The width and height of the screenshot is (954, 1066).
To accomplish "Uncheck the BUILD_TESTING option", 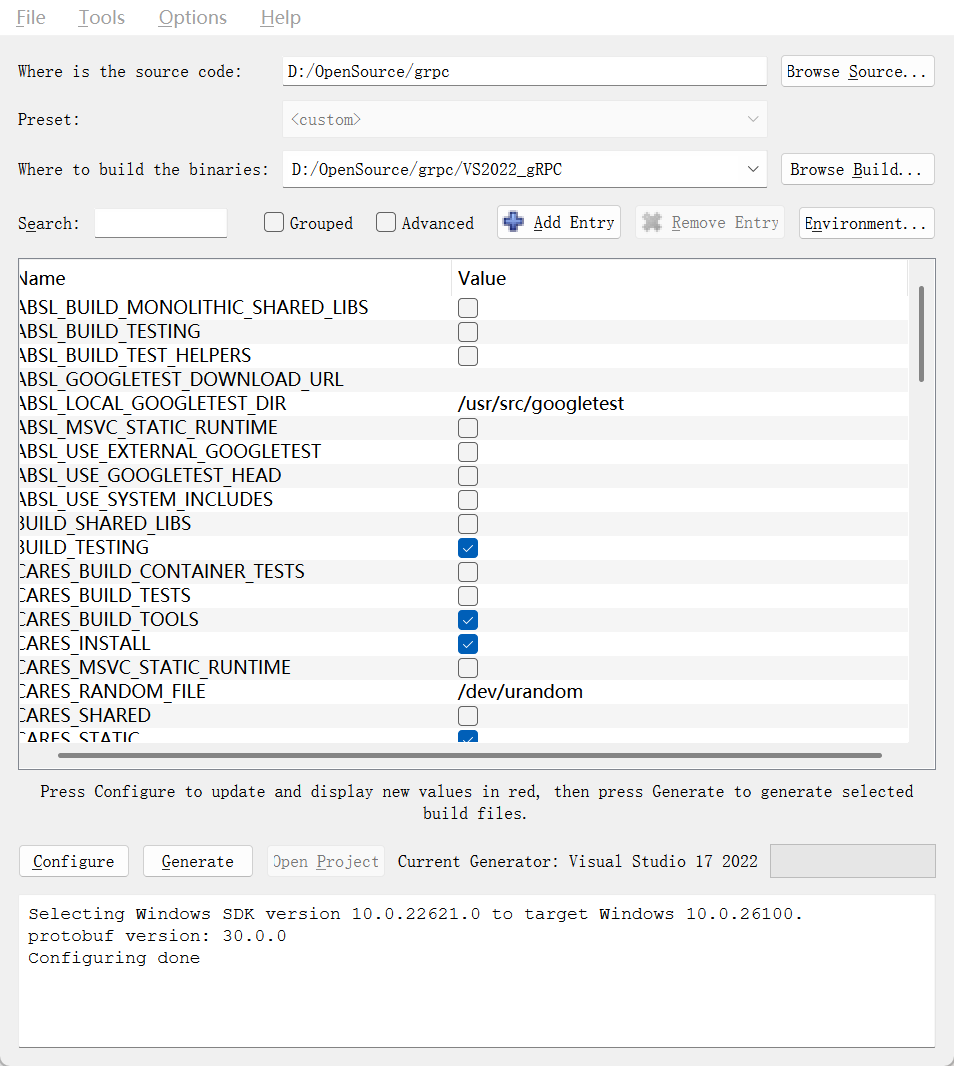I will click(468, 548).
